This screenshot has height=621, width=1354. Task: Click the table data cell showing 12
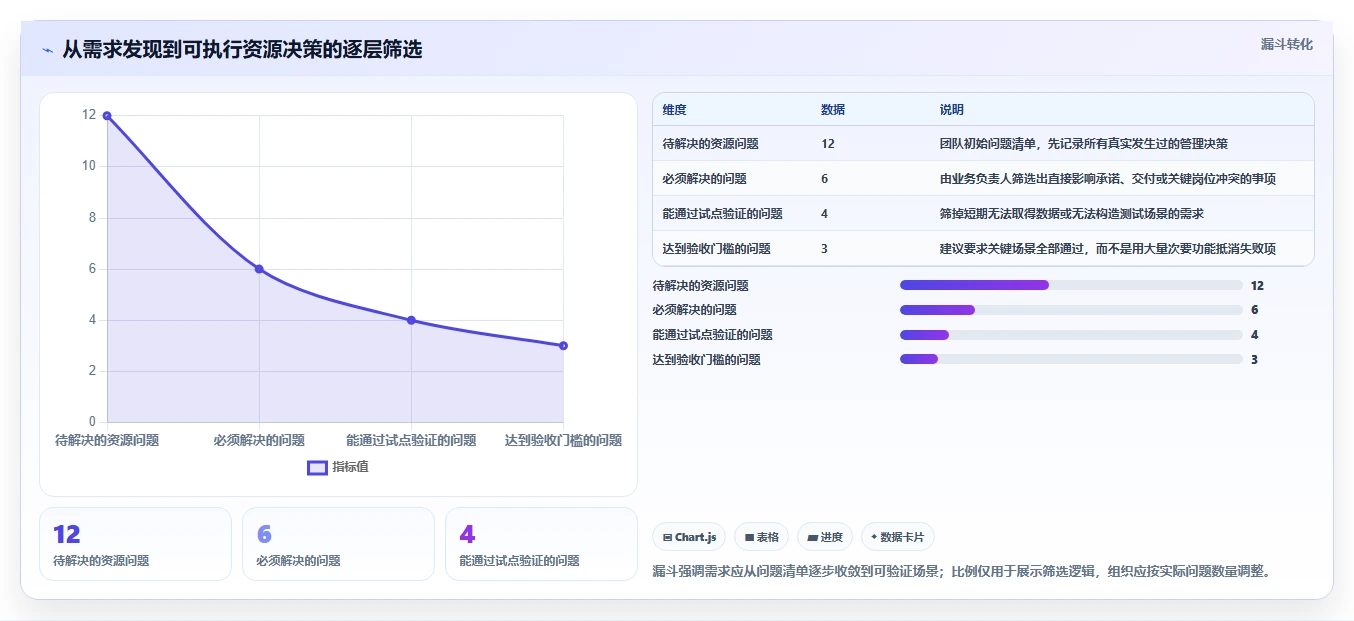(828, 144)
